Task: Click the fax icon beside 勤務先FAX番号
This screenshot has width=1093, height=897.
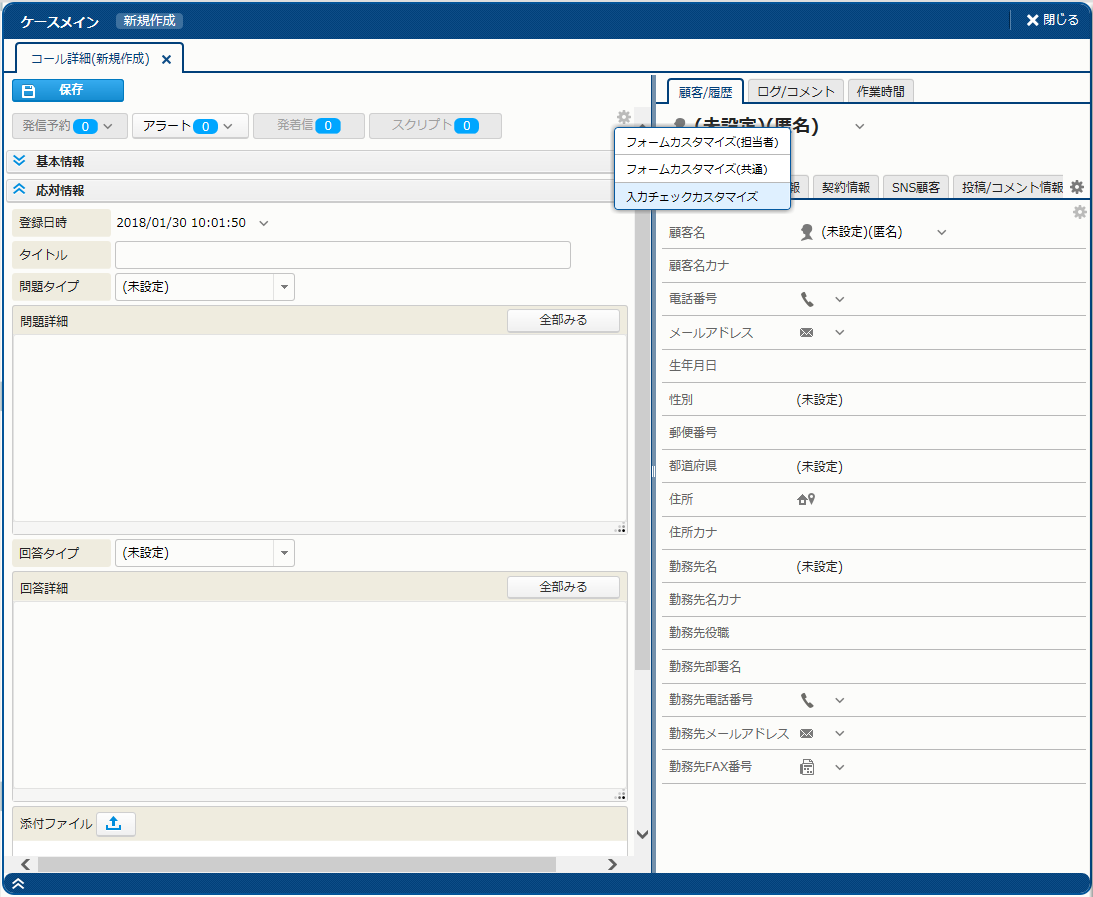Action: (x=807, y=767)
